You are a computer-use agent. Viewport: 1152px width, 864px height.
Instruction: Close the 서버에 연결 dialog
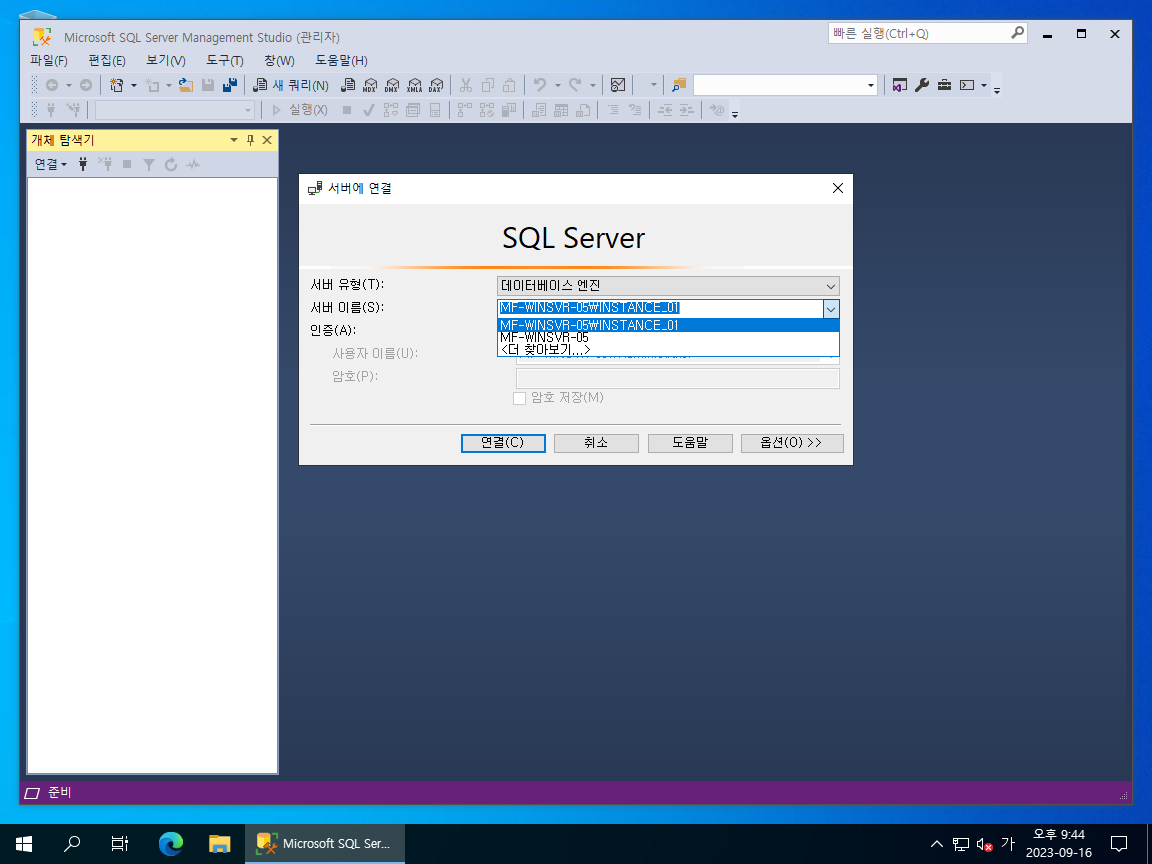pyautogui.click(x=838, y=189)
